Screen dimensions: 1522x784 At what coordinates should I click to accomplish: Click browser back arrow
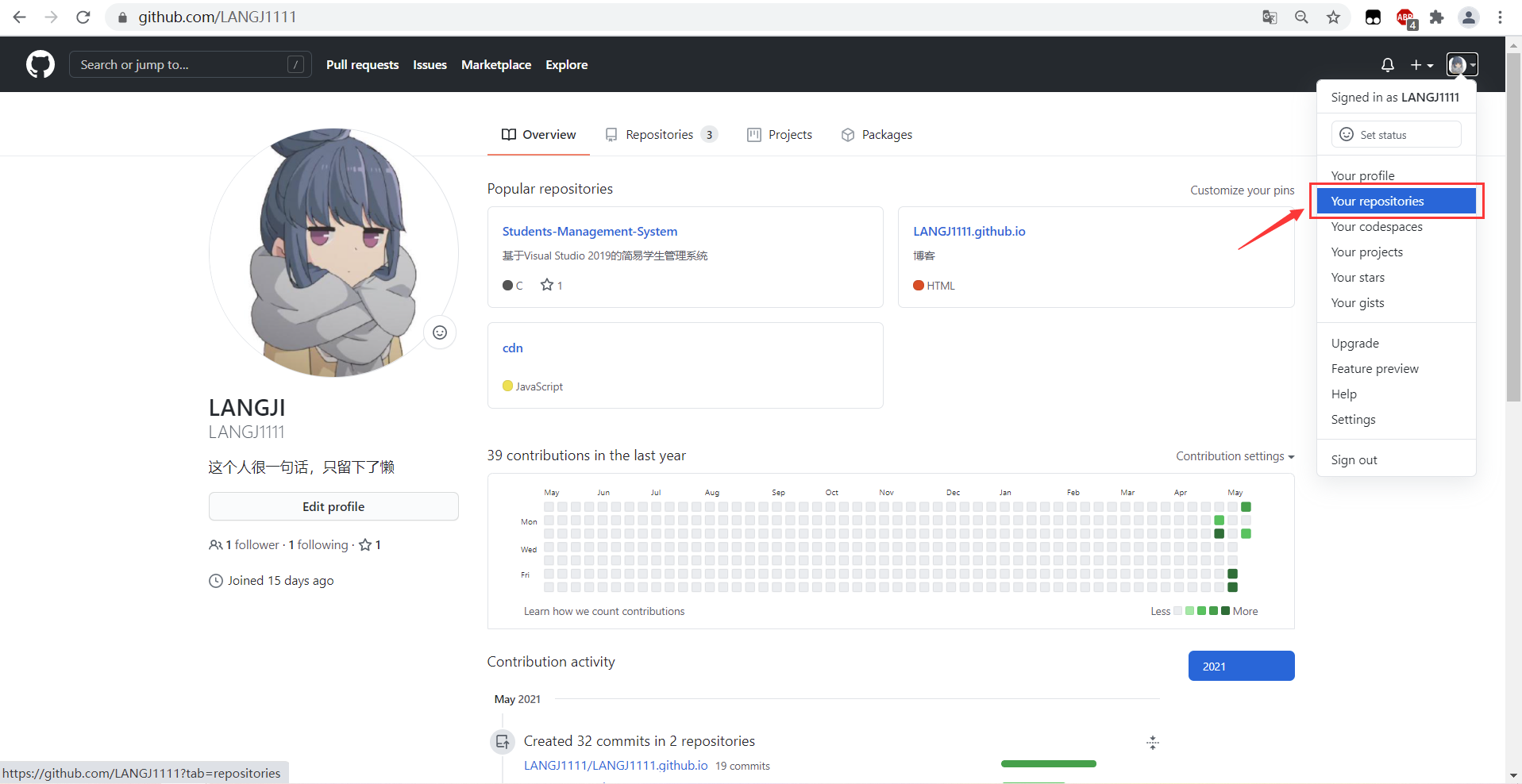tap(20, 17)
